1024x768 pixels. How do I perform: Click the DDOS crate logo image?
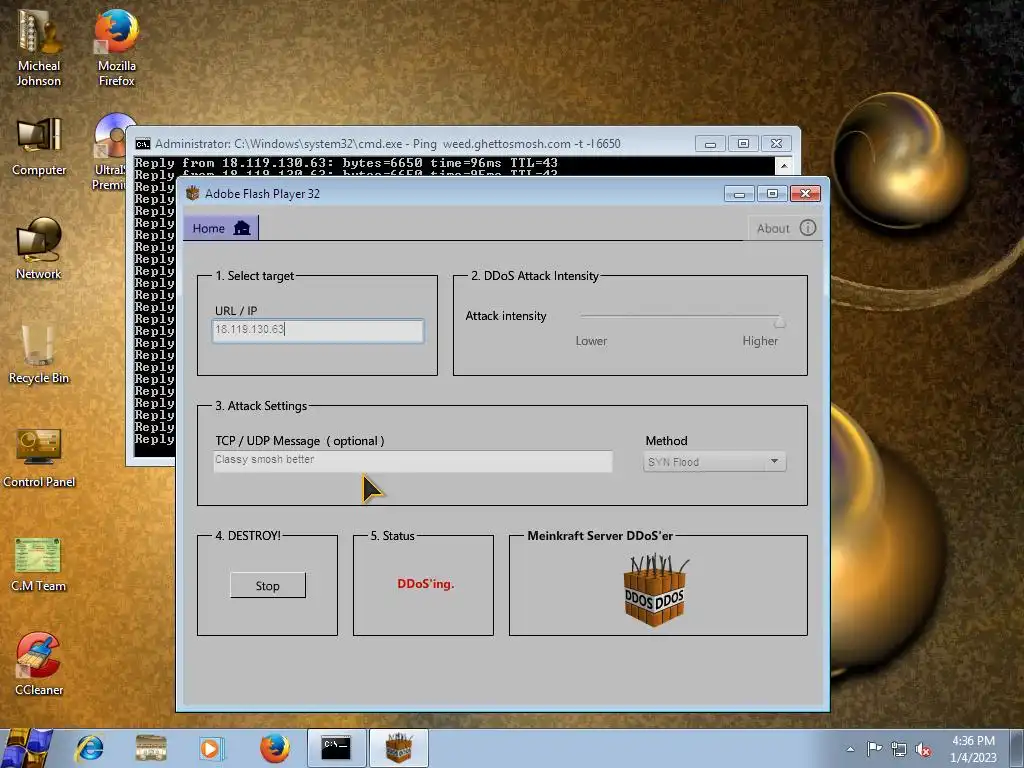(655, 590)
